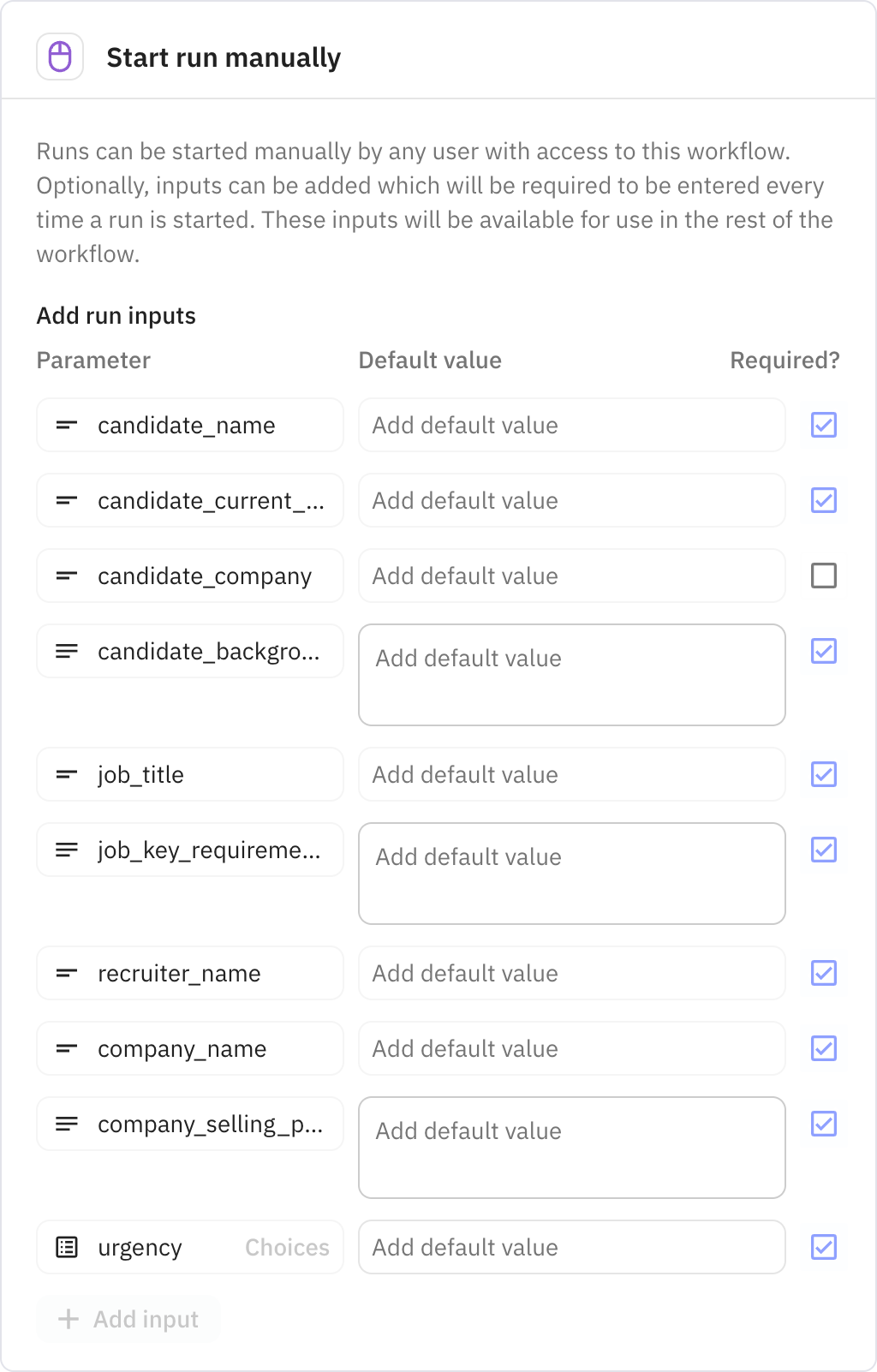Enable required checkbox for candidate_company

824,576
